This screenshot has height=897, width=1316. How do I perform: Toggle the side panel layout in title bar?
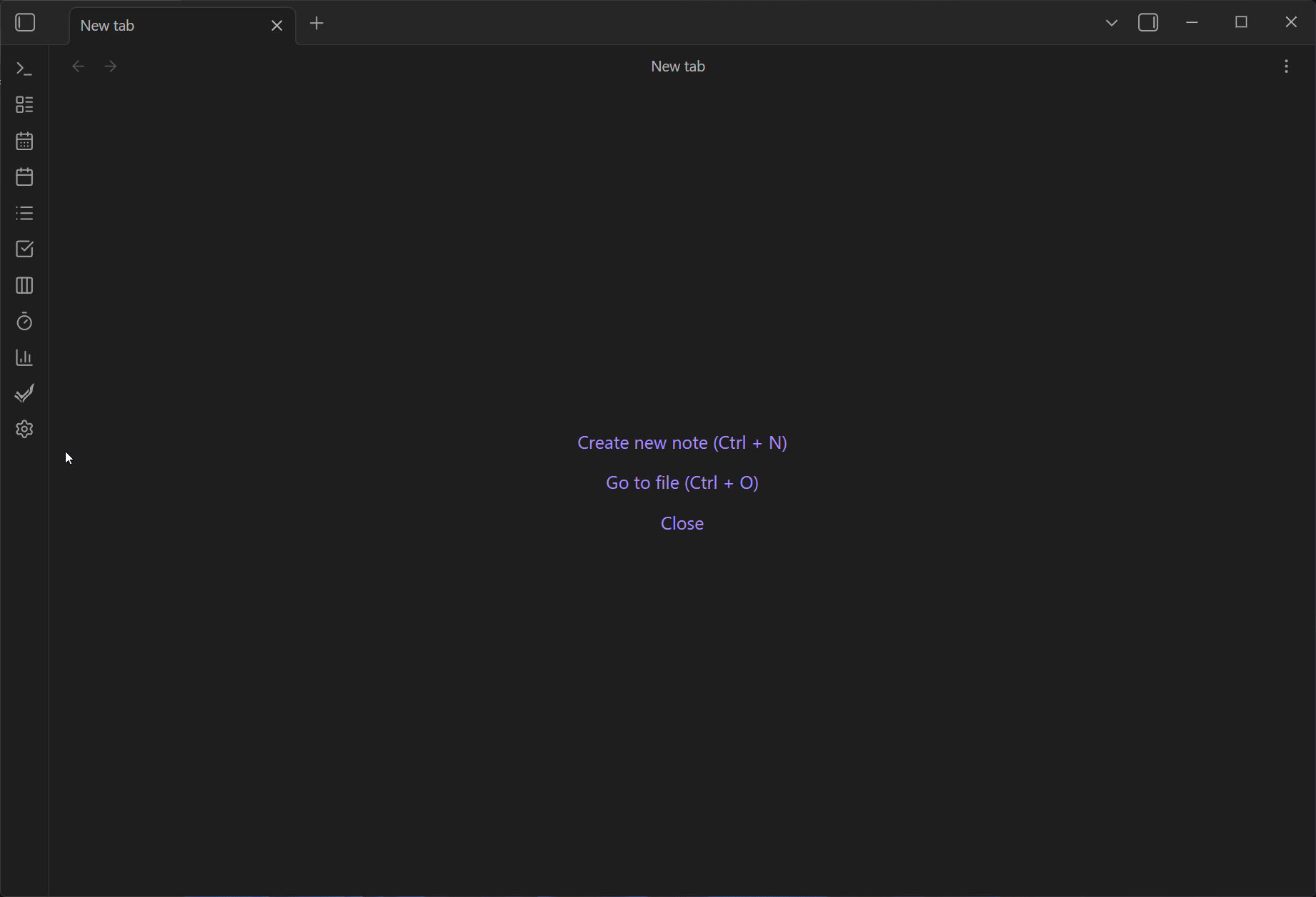pos(1149,22)
